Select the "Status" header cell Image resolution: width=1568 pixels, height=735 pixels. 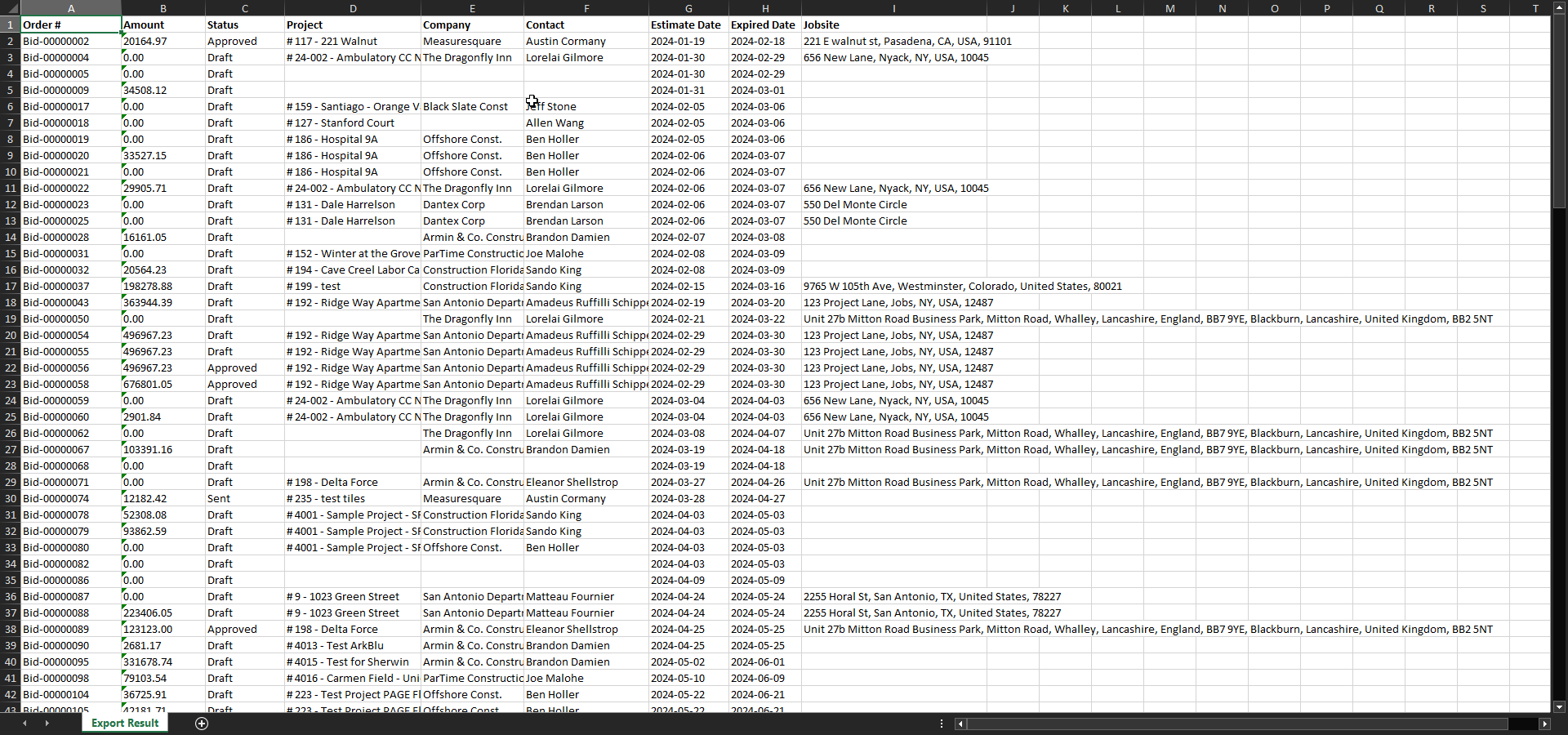tap(244, 24)
